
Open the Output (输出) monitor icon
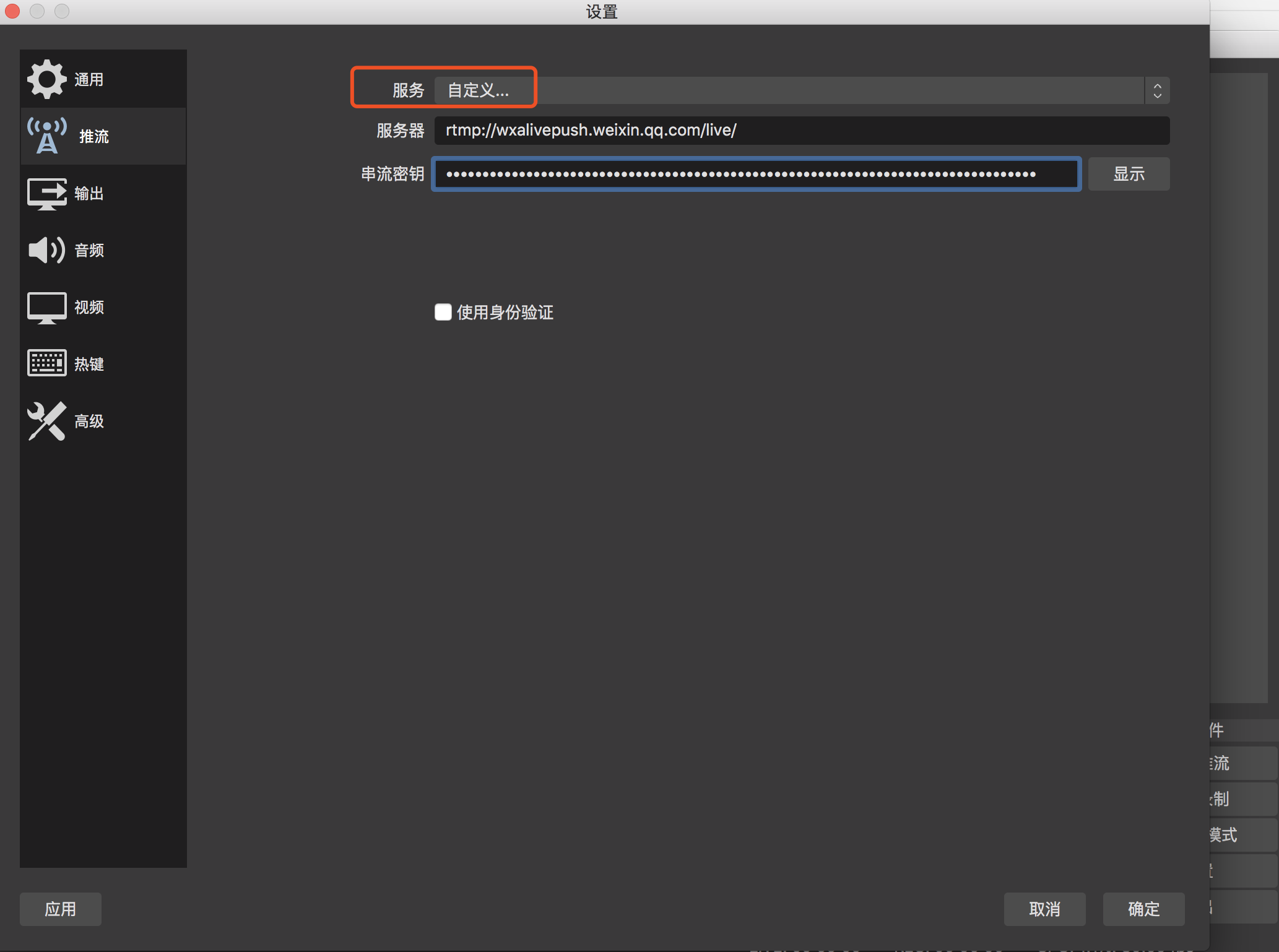(47, 194)
